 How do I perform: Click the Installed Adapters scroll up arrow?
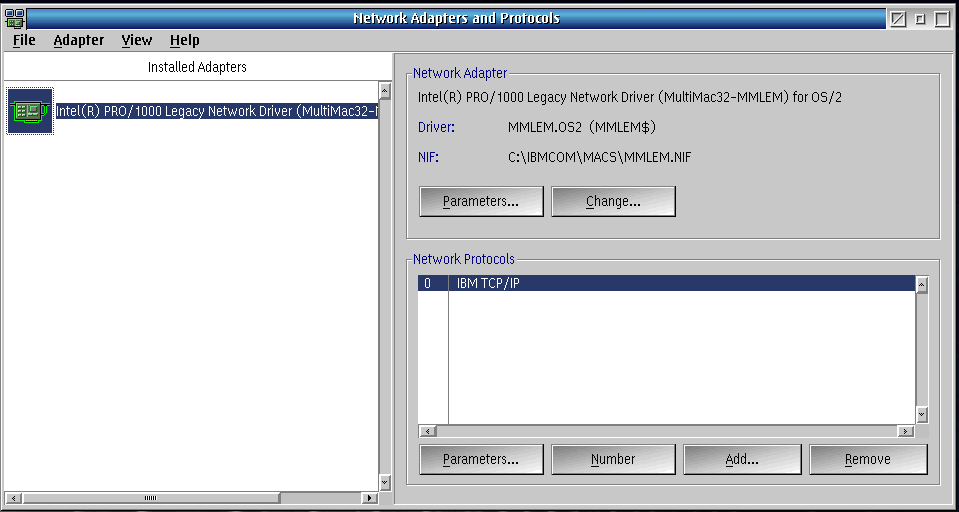pos(385,90)
